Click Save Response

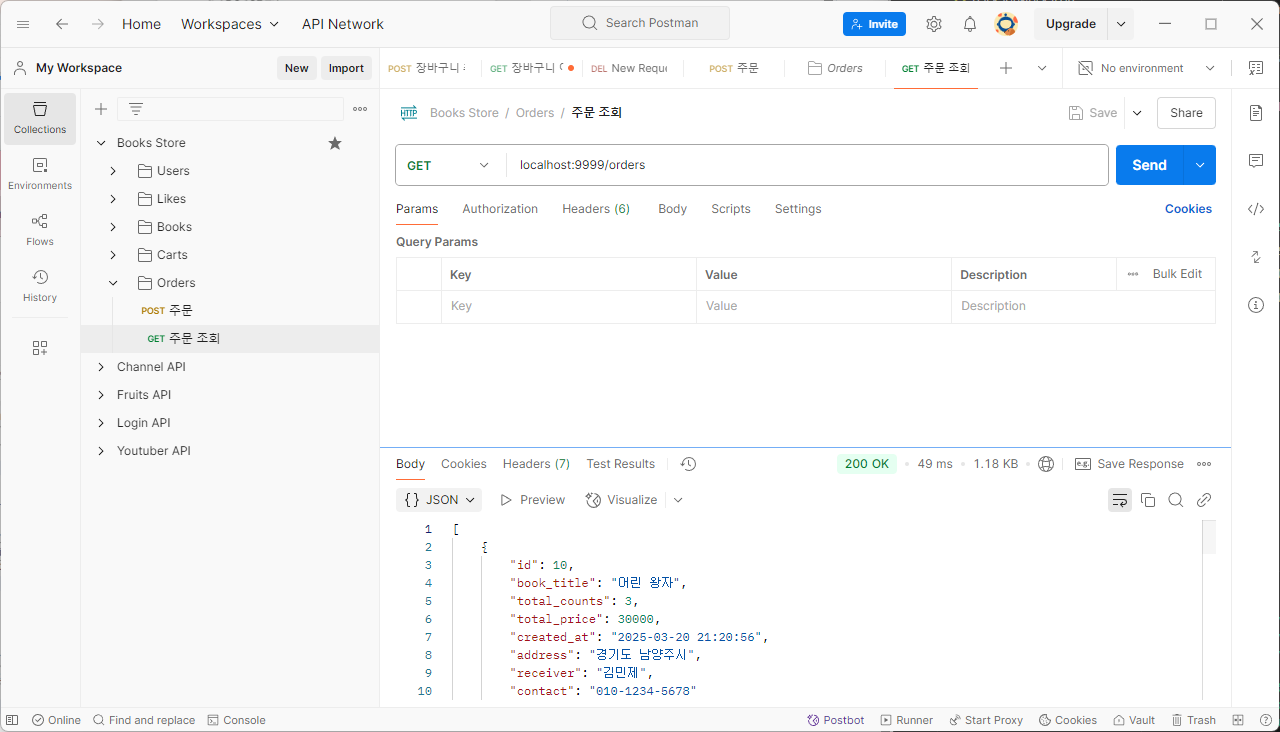coord(1129,464)
